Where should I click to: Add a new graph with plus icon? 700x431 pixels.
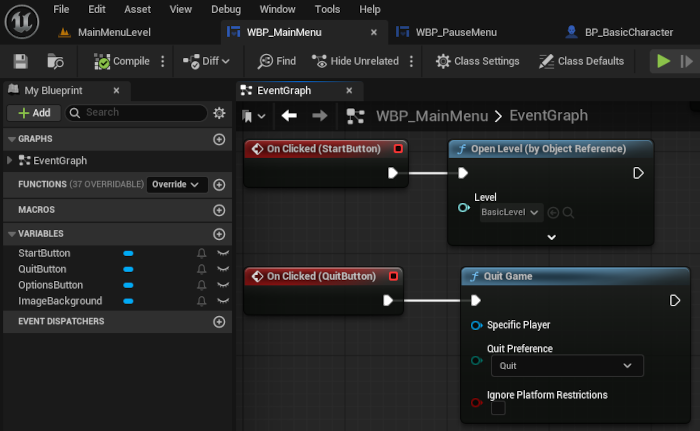pyautogui.click(x=219, y=139)
